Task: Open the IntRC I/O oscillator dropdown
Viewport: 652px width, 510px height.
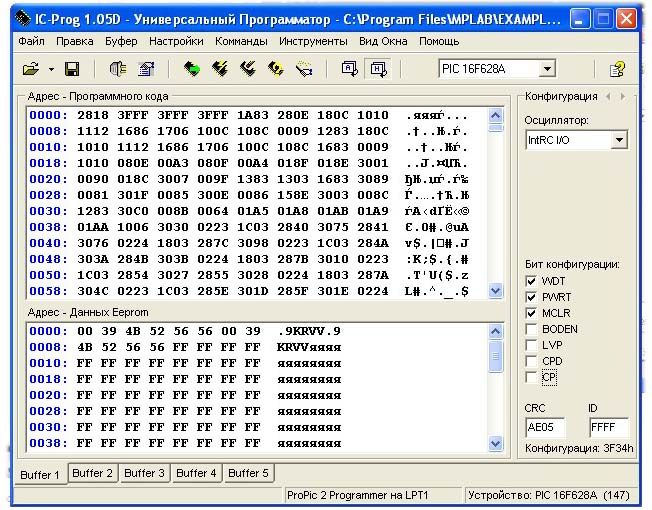Action: pyautogui.click(x=619, y=140)
